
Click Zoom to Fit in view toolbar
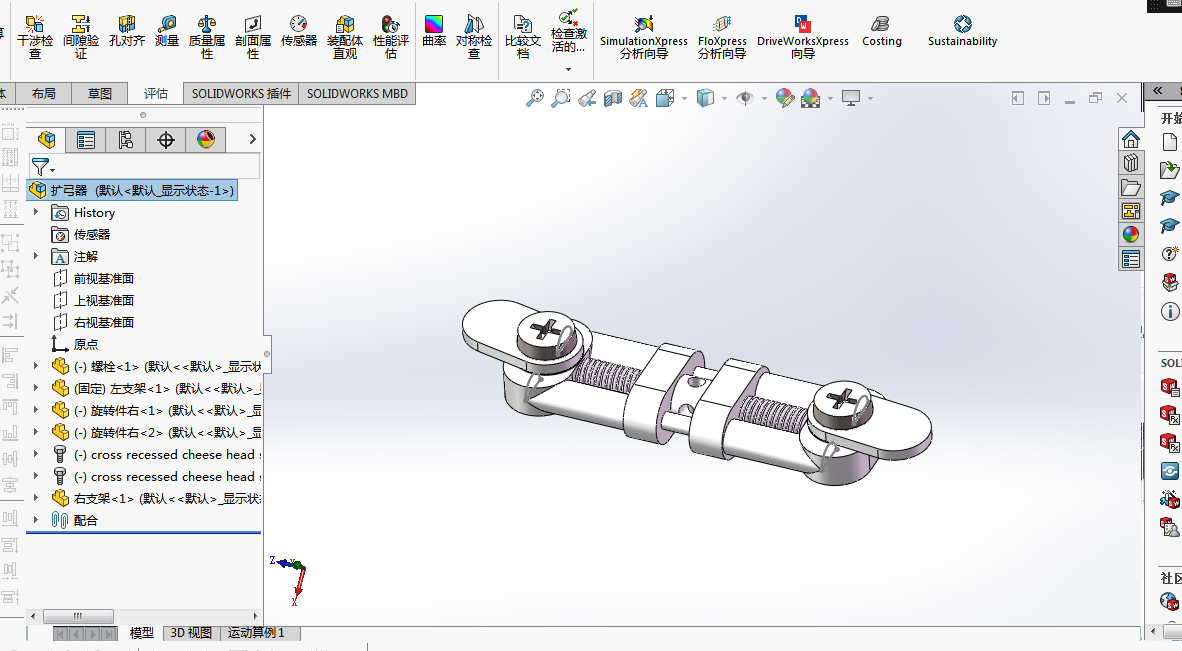coord(534,98)
